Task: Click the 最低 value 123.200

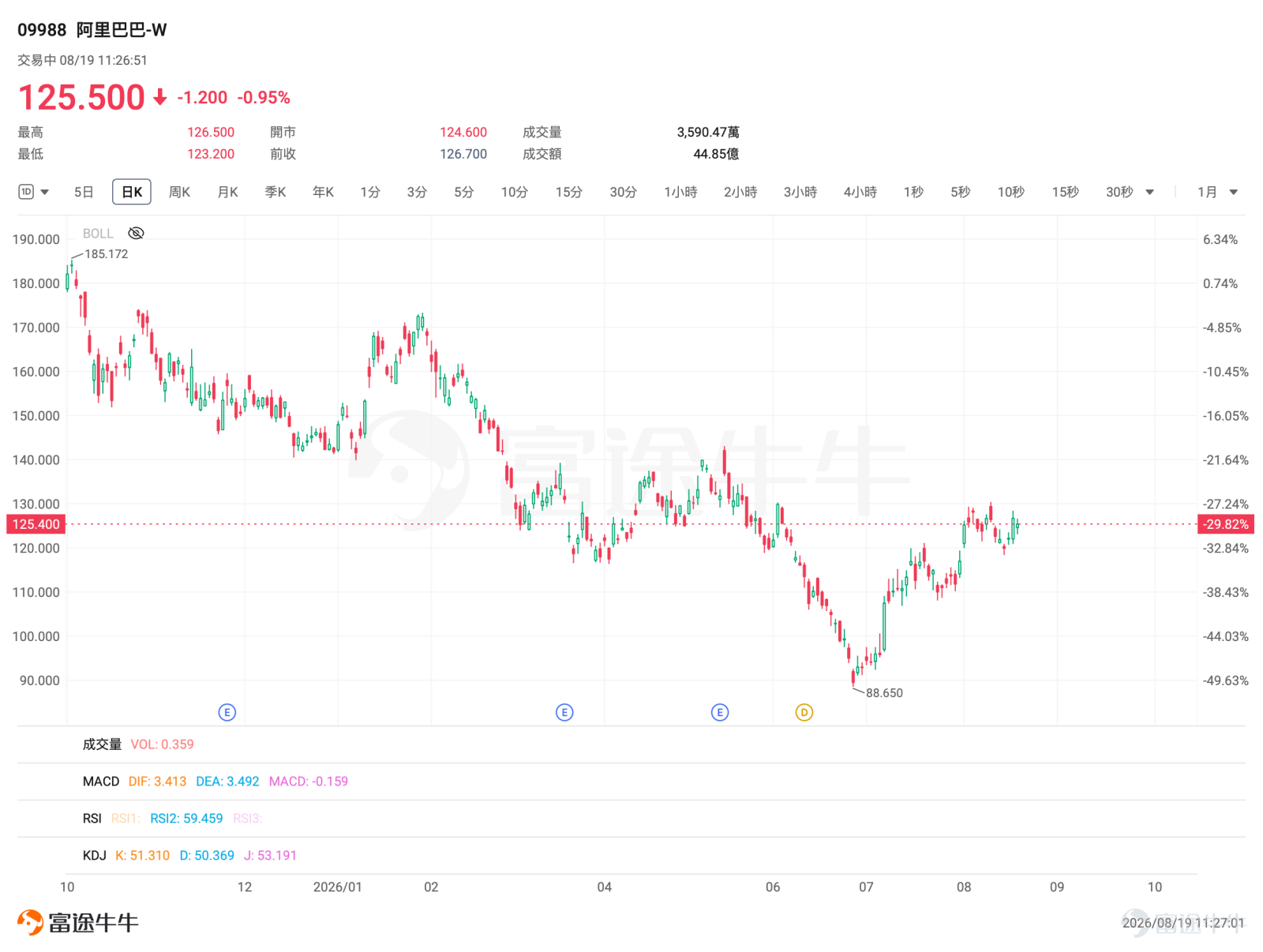Action: click(211, 154)
